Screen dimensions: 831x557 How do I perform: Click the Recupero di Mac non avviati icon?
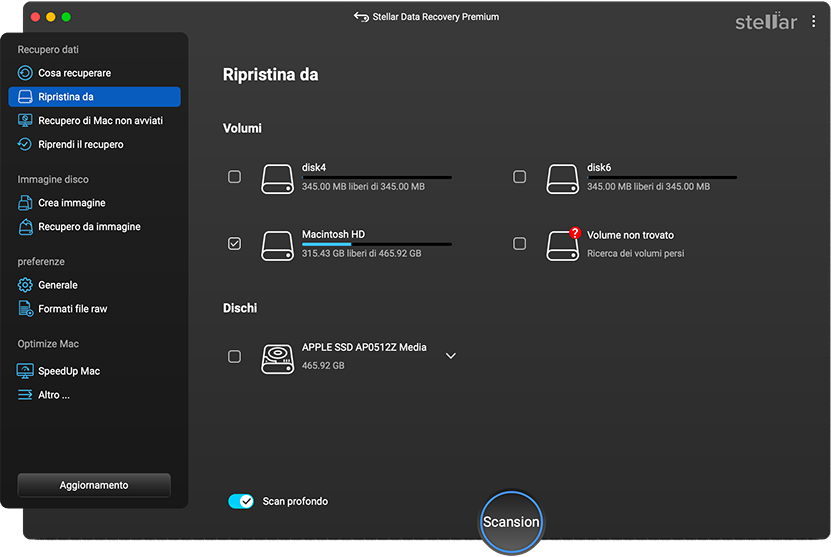25,120
